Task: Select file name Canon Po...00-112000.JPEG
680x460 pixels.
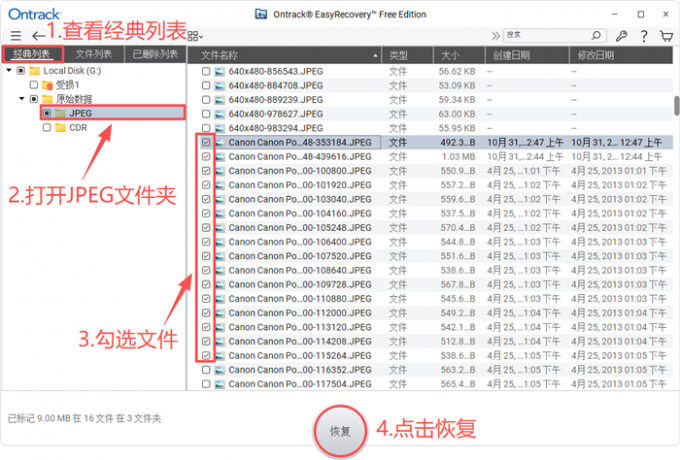Action: tap(300, 313)
